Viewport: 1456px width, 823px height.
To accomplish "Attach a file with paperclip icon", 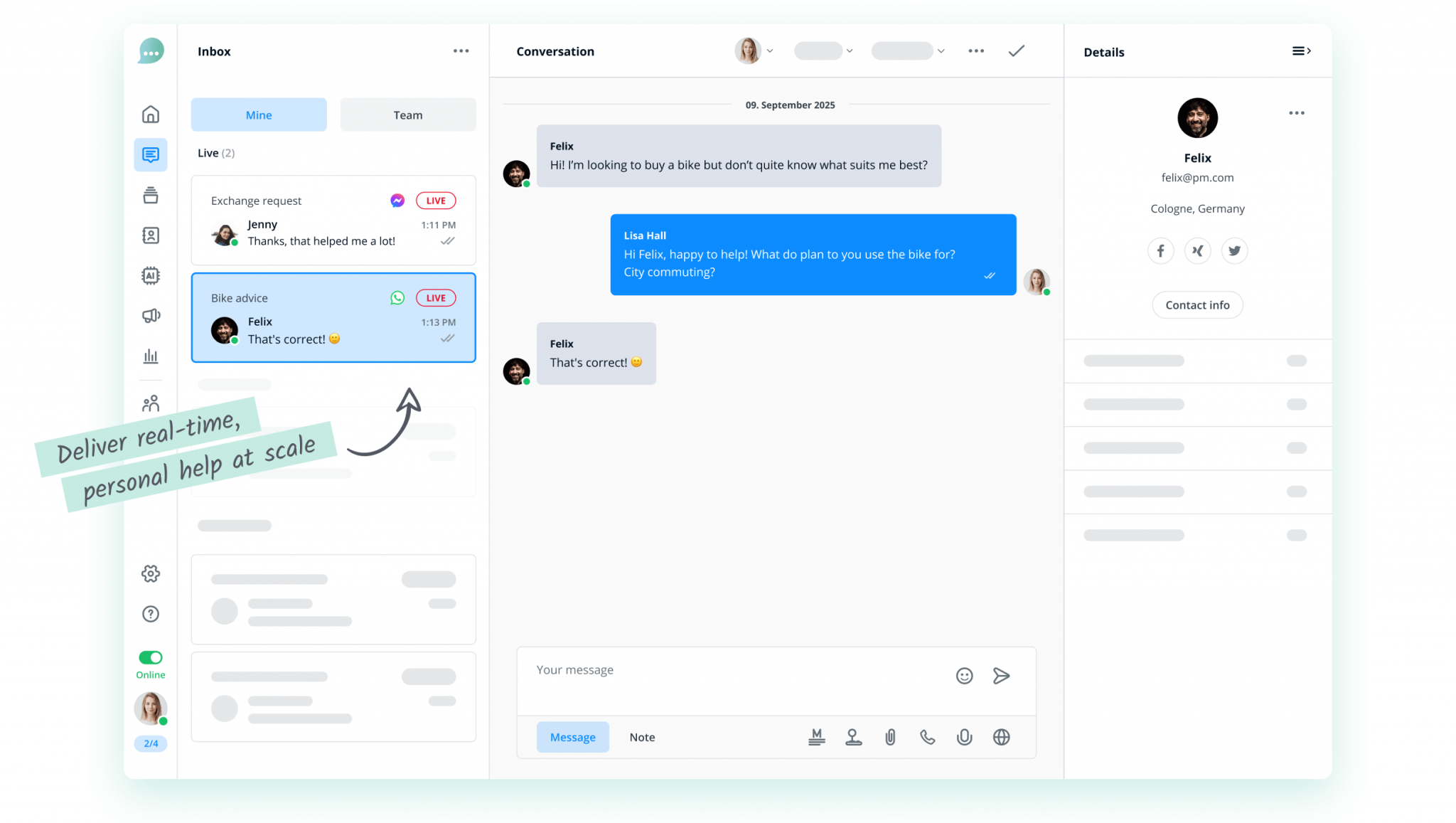I will pos(890,737).
